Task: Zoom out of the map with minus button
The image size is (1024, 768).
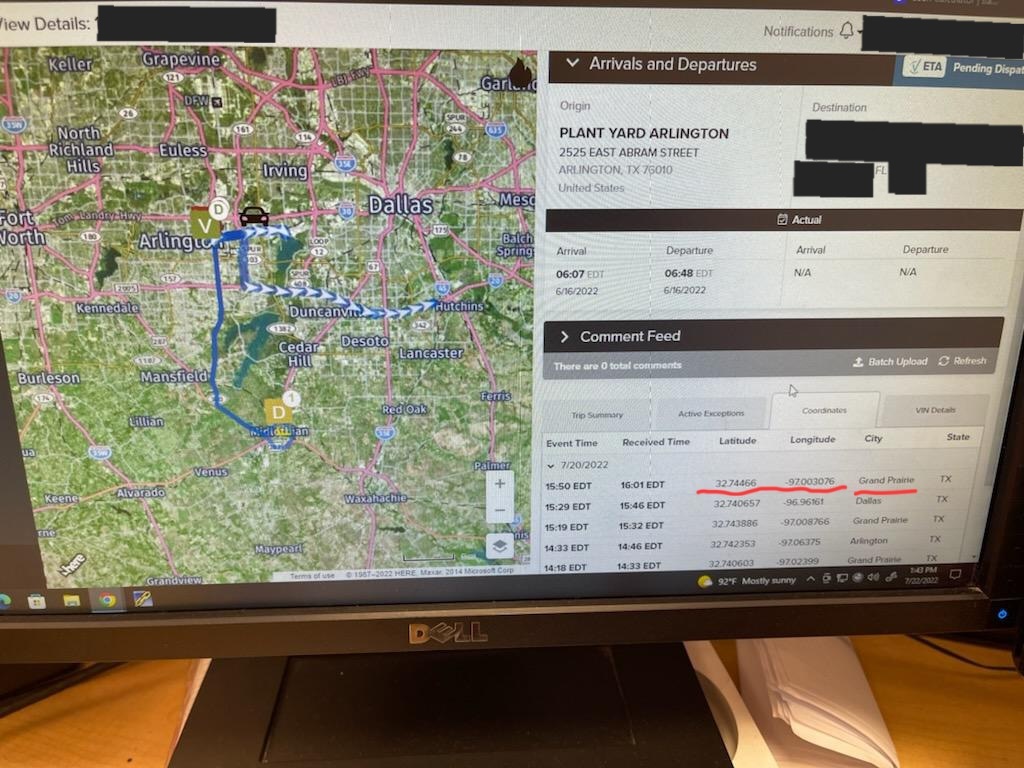Action: pyautogui.click(x=500, y=510)
